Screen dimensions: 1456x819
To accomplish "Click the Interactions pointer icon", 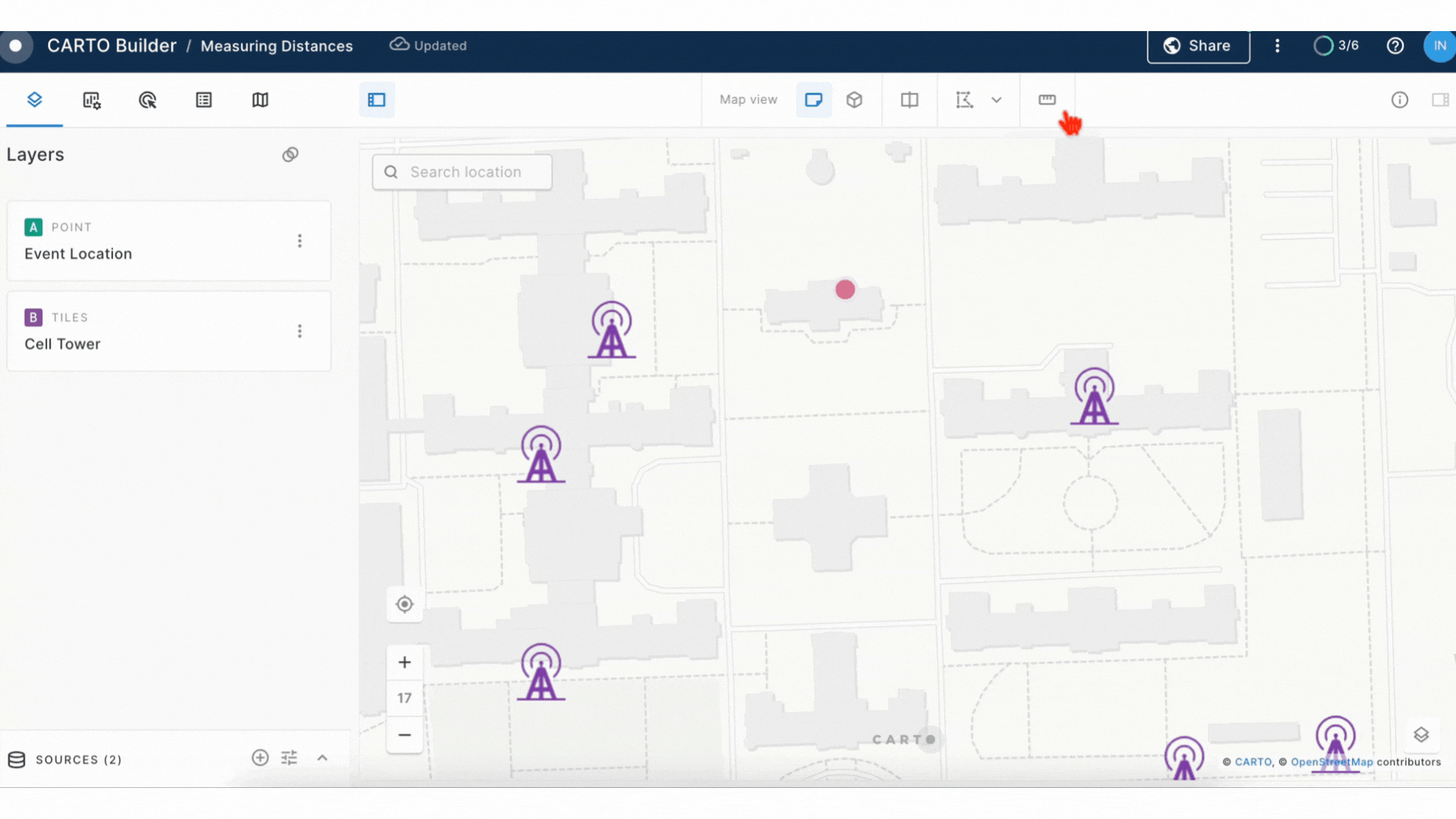I will coord(148,99).
